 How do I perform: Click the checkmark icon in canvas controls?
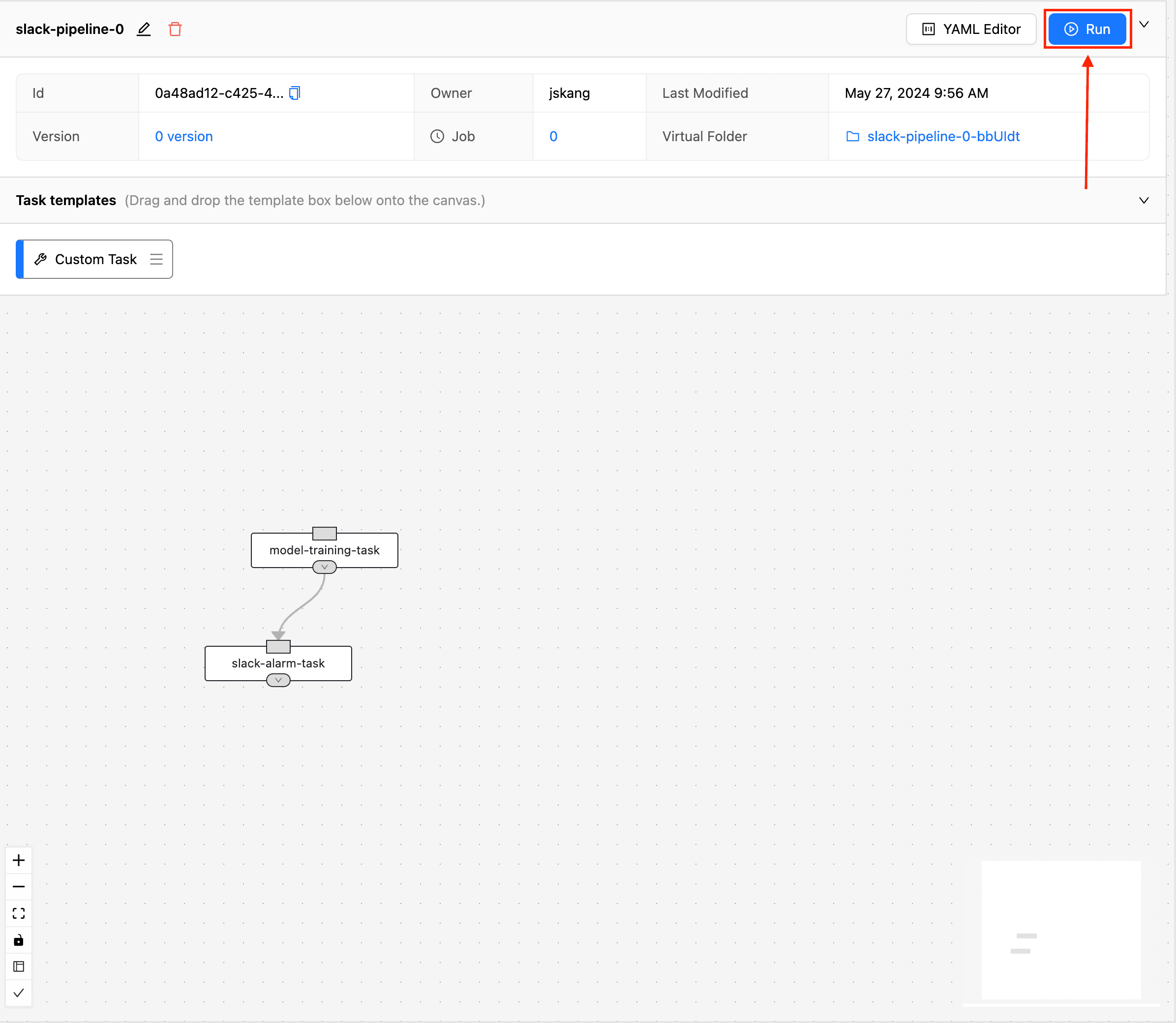[19, 993]
